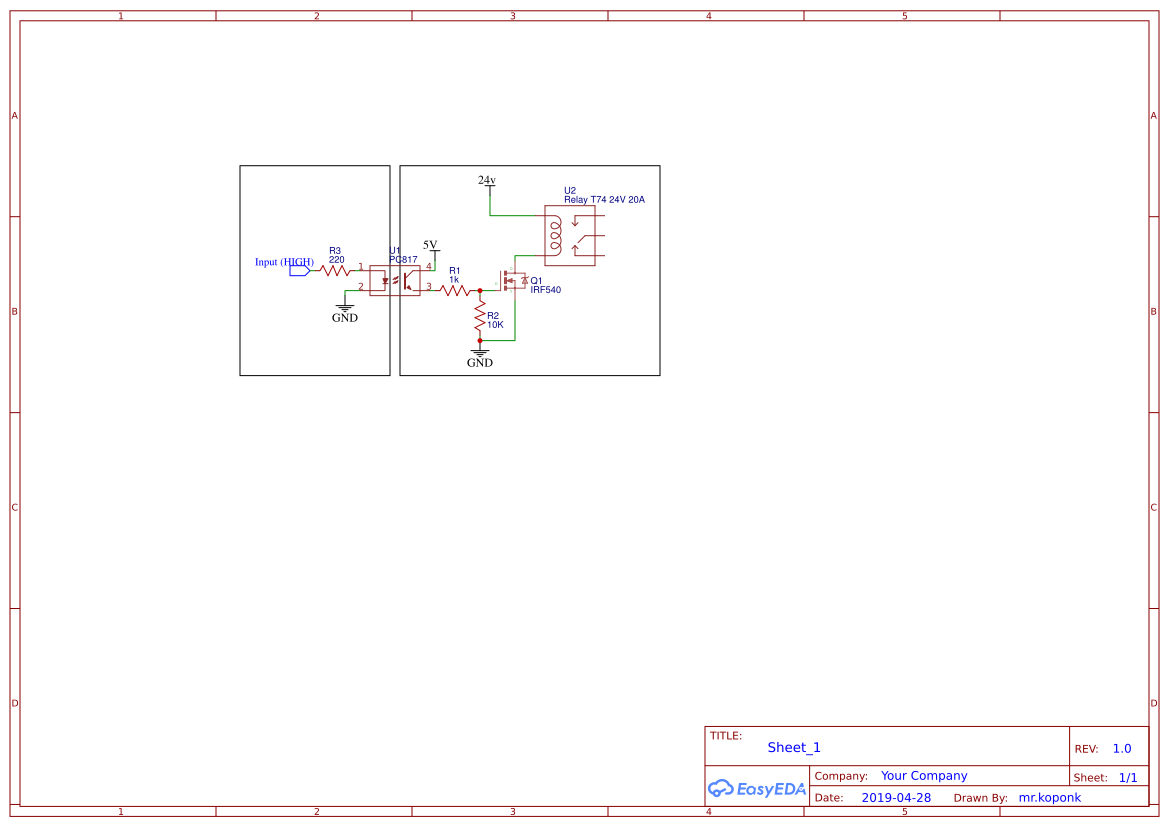Click the Sheet_1 title text
This screenshot has width=1169, height=827.
point(793,747)
